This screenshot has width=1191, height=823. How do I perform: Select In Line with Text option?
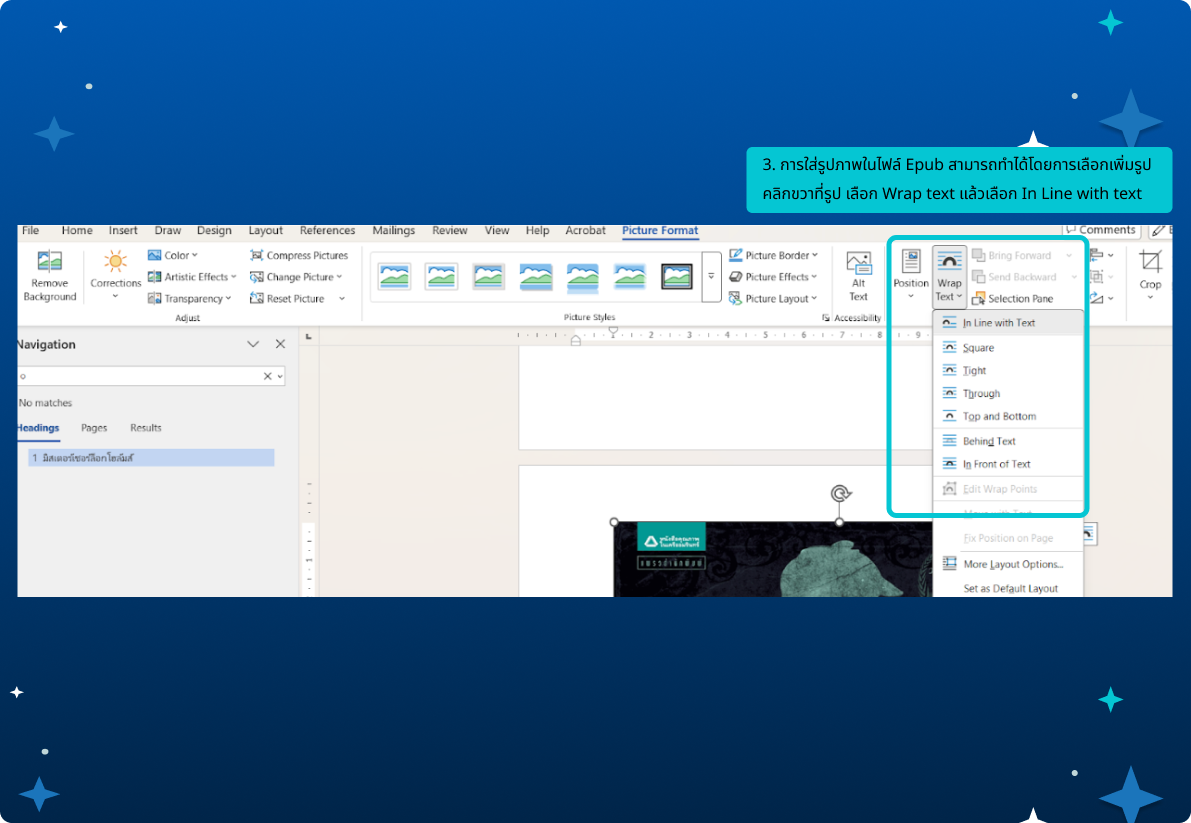click(x=998, y=323)
